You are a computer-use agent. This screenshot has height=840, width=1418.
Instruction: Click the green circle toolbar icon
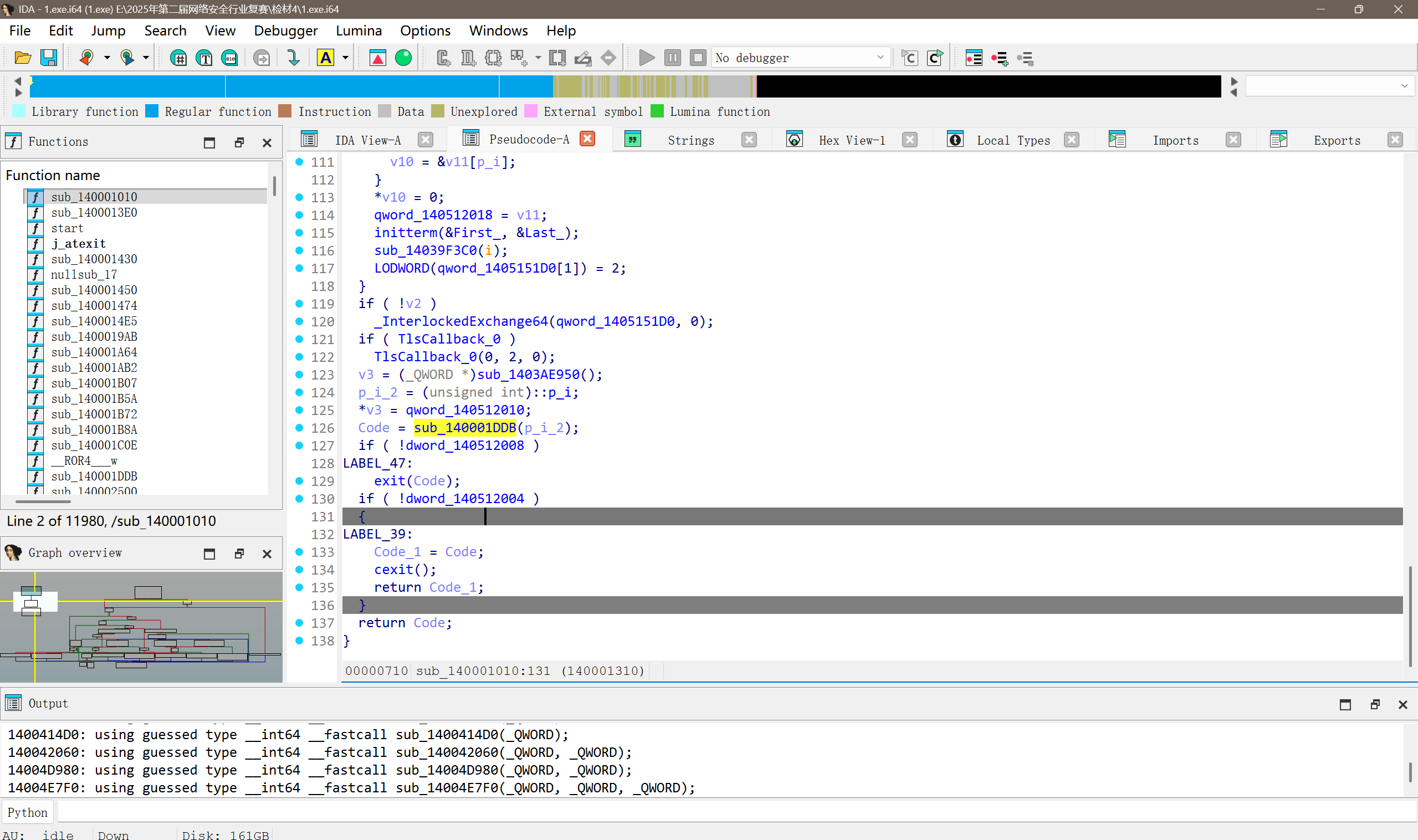pos(403,58)
